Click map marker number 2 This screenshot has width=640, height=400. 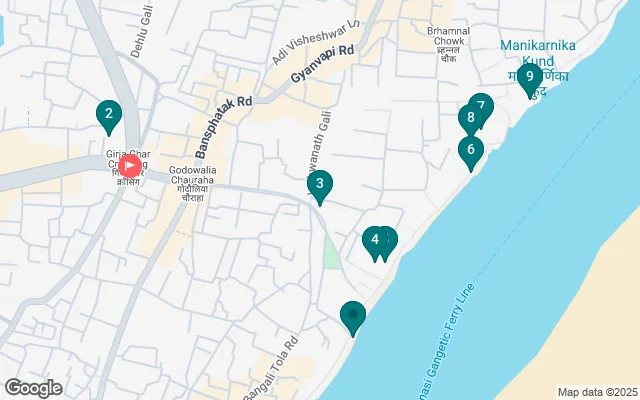(x=109, y=117)
